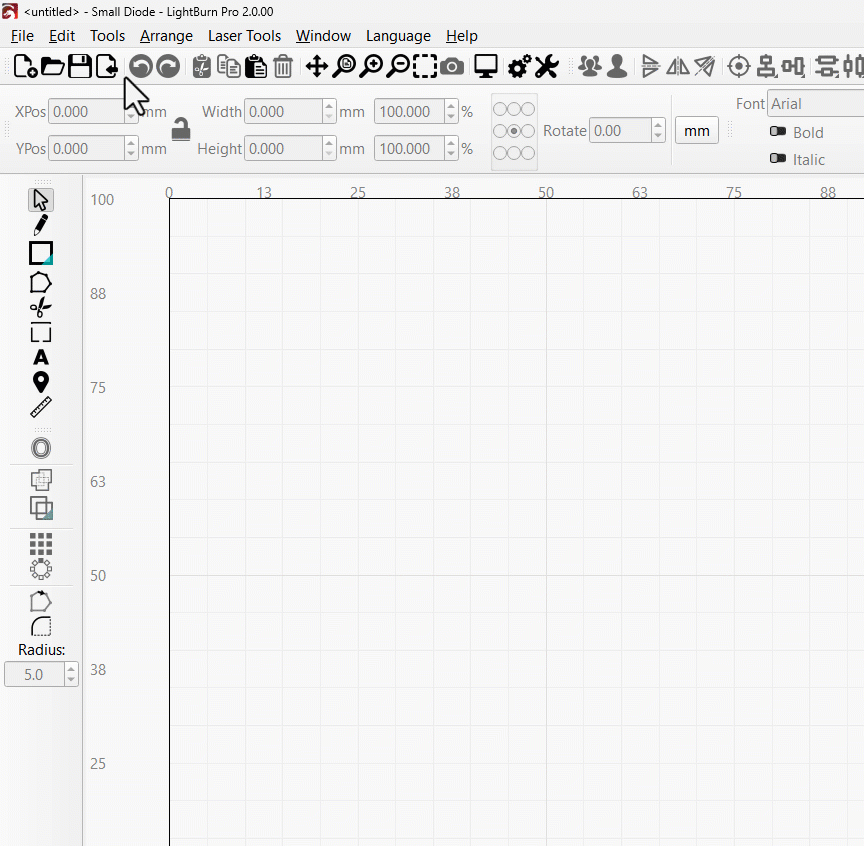Toggle the Bold font switch
Image resolution: width=864 pixels, height=846 pixels.
[778, 132]
